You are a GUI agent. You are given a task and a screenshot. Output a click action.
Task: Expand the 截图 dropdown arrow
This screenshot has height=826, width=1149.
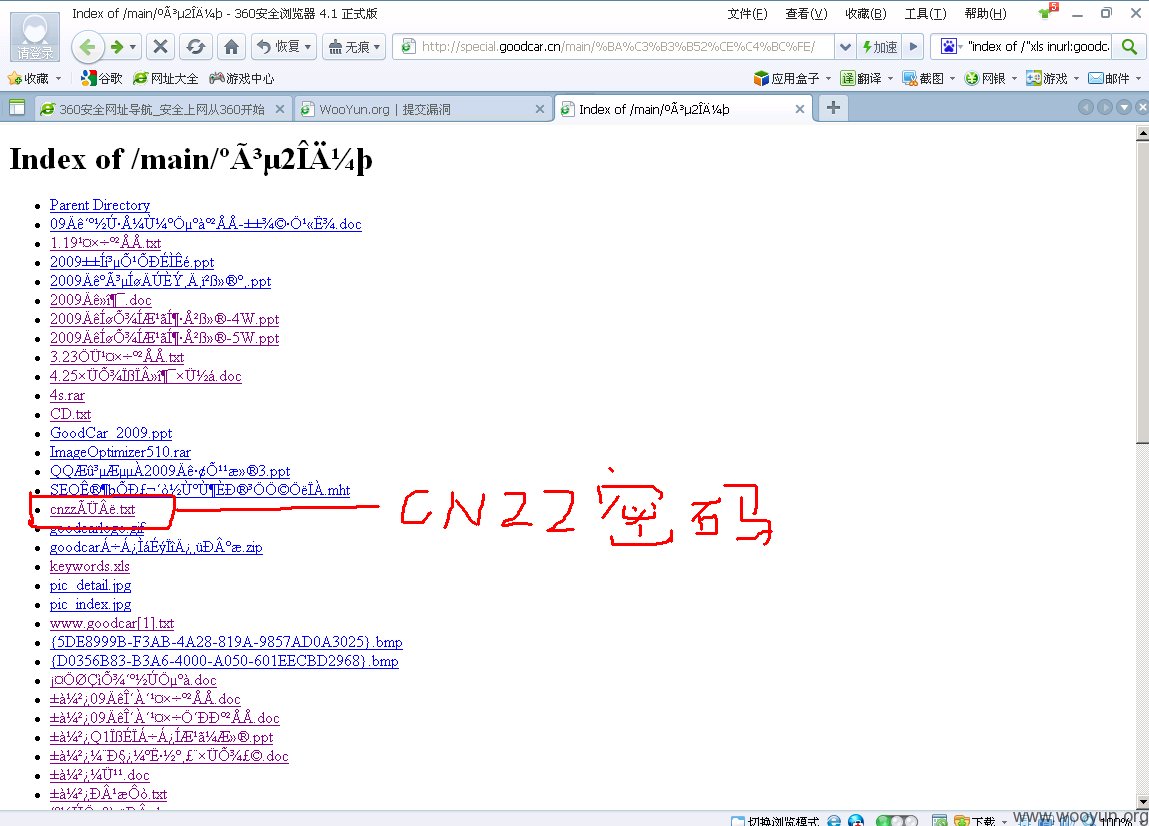tap(953, 78)
